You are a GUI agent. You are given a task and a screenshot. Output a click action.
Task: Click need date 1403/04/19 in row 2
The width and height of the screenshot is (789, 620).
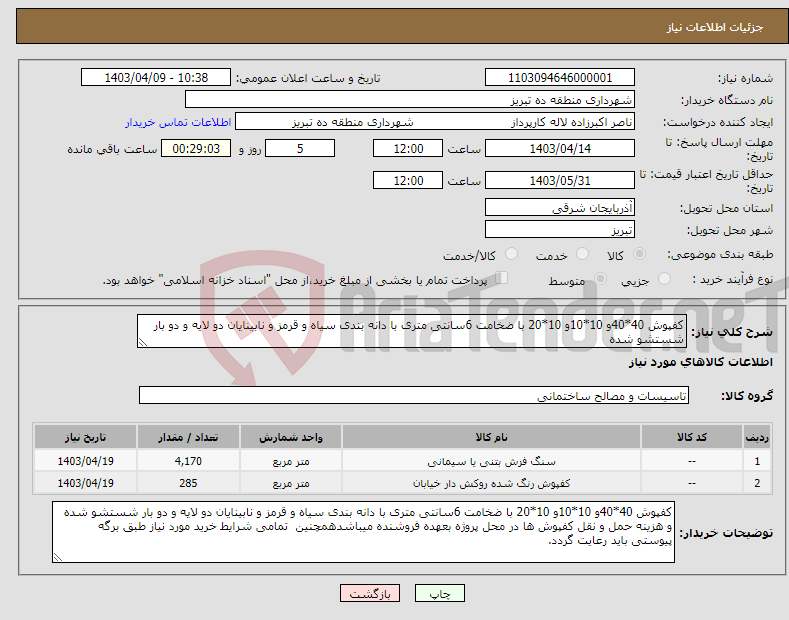tap(85, 483)
